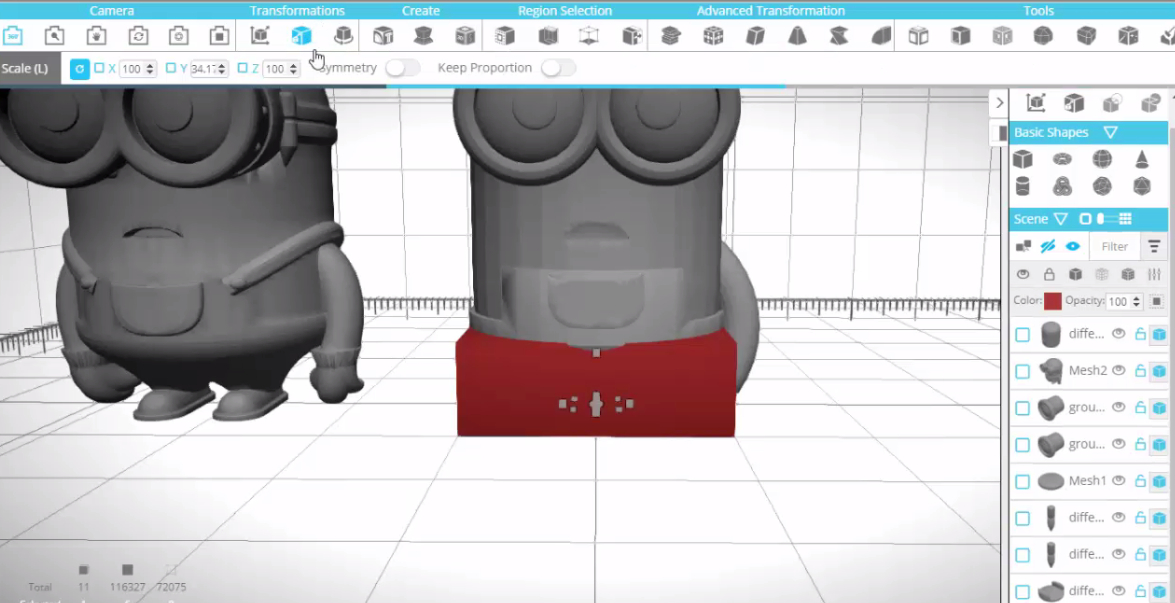Add a torus knot from Basic Shapes
Image resolution: width=1175 pixels, height=603 pixels.
1062,186
